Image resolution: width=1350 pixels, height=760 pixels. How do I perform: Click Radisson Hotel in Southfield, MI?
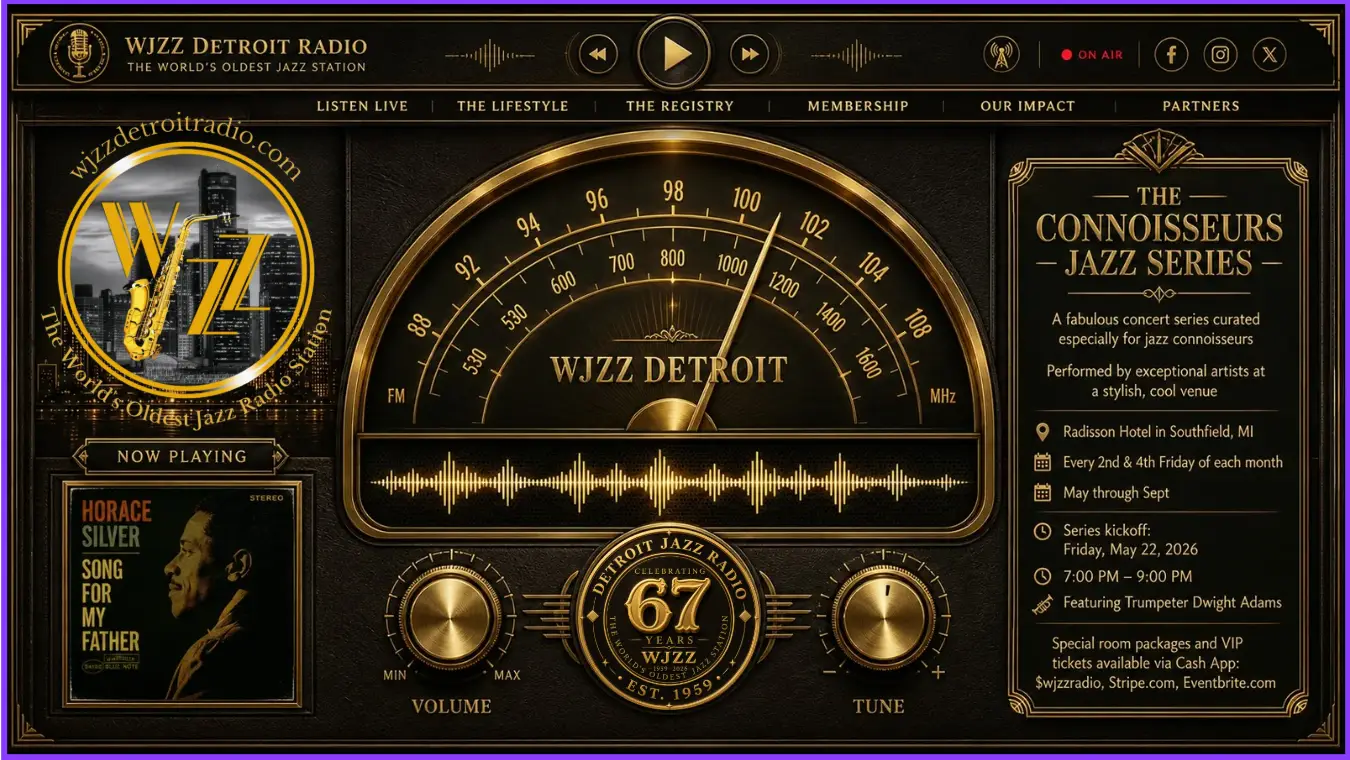click(1158, 432)
